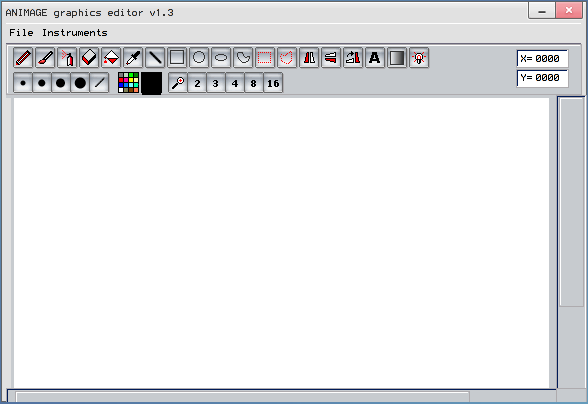The width and height of the screenshot is (588, 404).
Task: Select the Spray can tool
Action: coord(67,58)
